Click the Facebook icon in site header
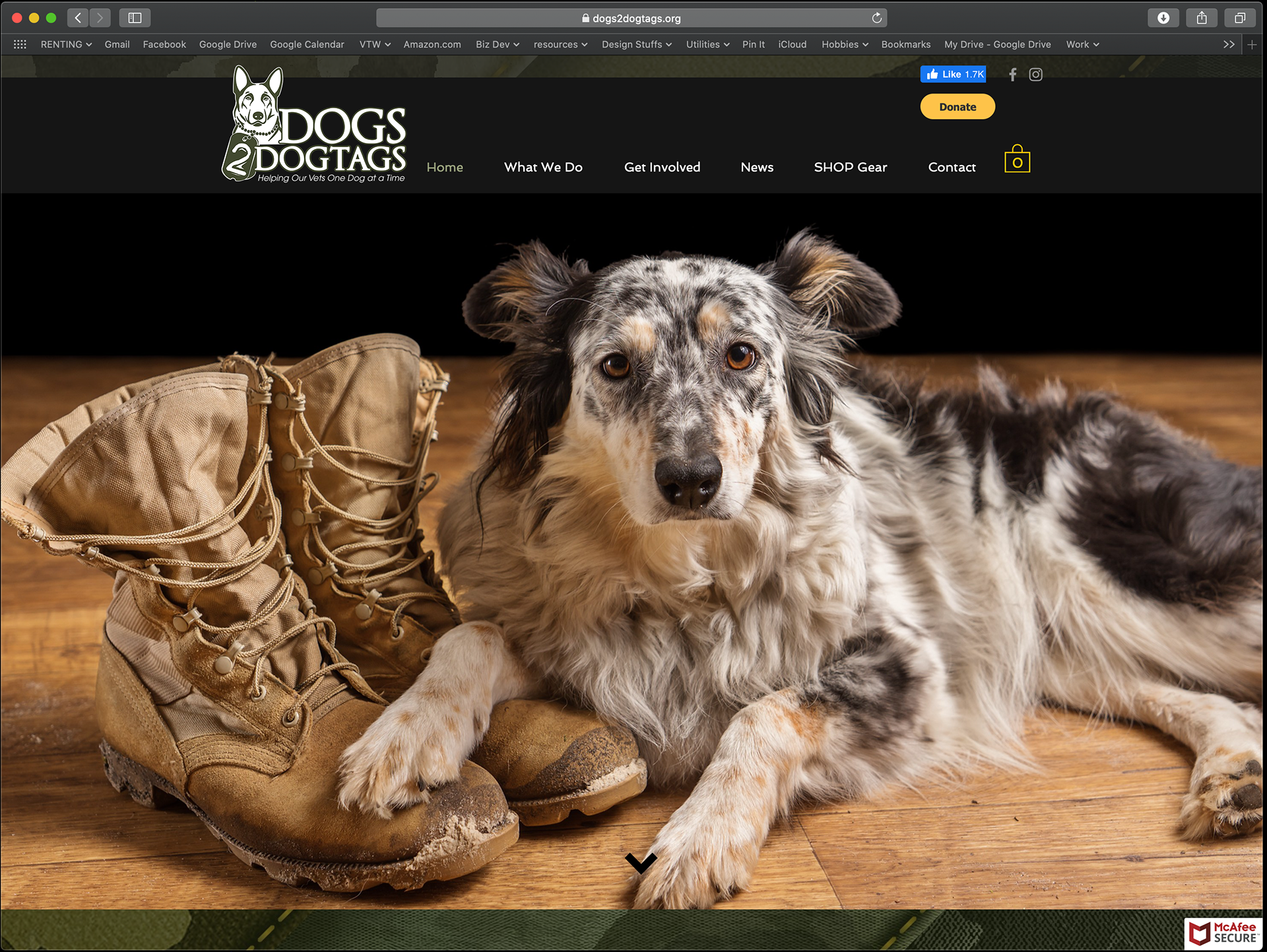 coord(1012,75)
